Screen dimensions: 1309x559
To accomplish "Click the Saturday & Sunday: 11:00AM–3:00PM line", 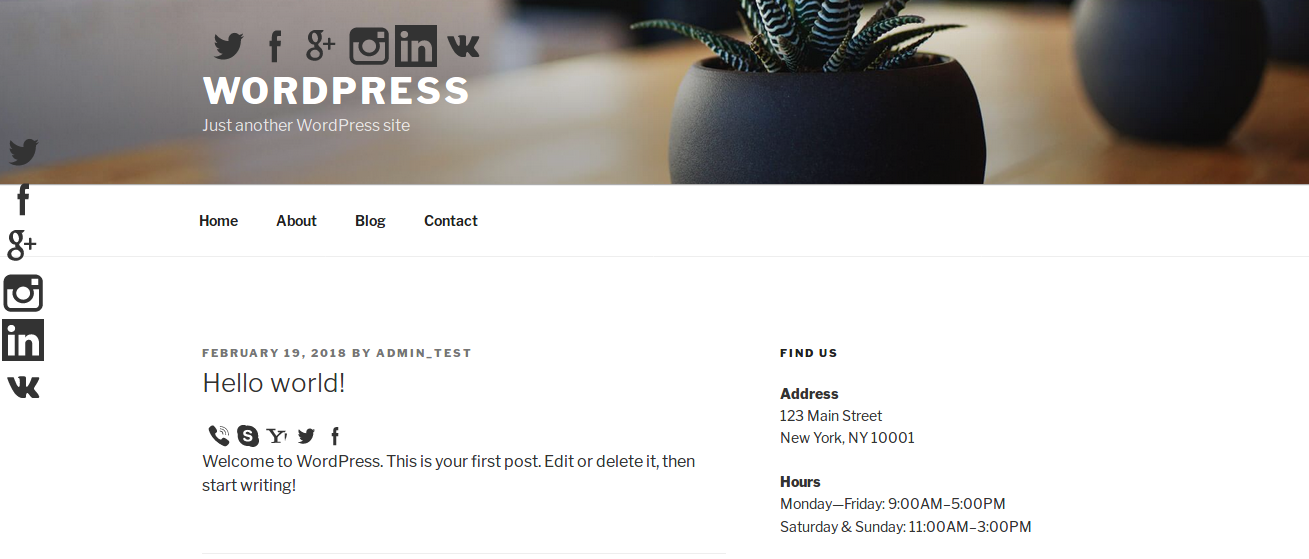I will [906, 527].
